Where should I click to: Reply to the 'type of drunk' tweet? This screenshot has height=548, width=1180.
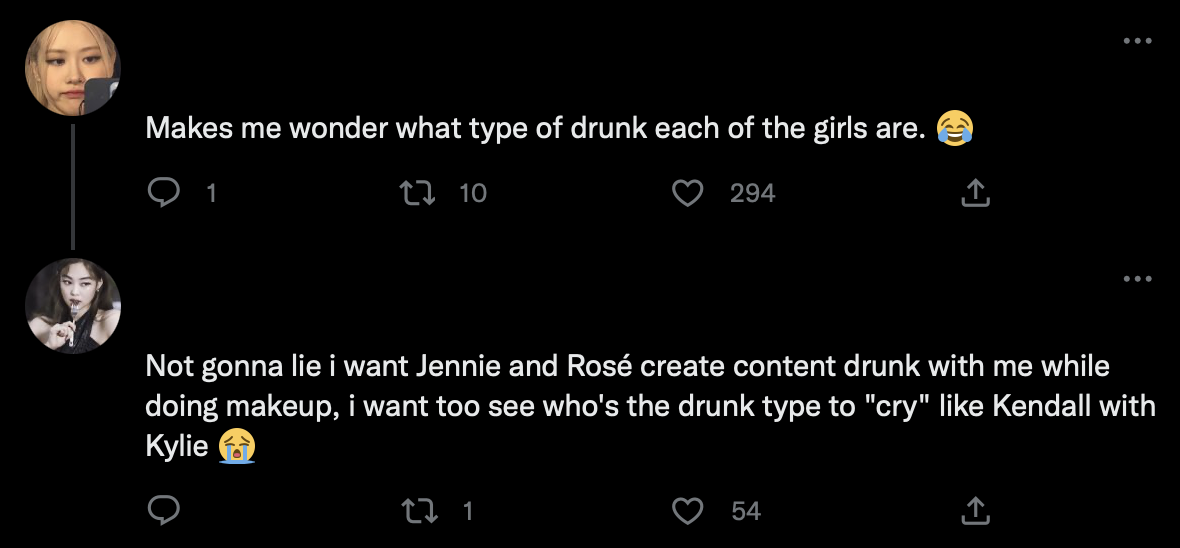pyautogui.click(x=162, y=193)
